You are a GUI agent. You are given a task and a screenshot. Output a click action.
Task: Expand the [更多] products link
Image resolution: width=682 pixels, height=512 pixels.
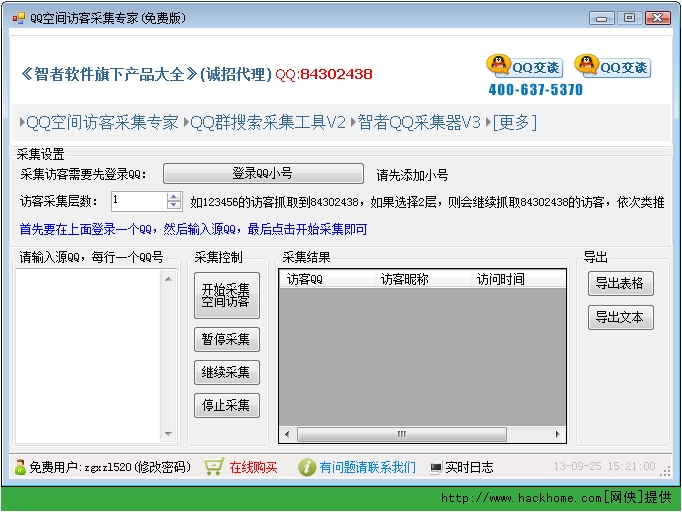pos(515,122)
